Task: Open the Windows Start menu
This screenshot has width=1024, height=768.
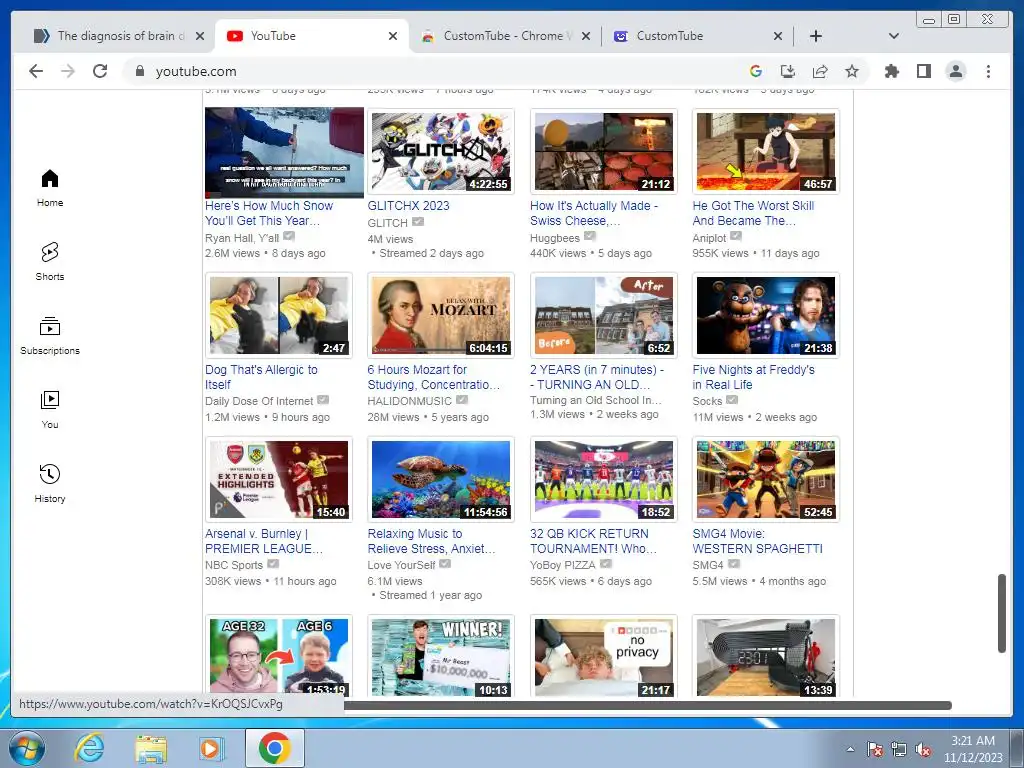Action: pyautogui.click(x=27, y=748)
